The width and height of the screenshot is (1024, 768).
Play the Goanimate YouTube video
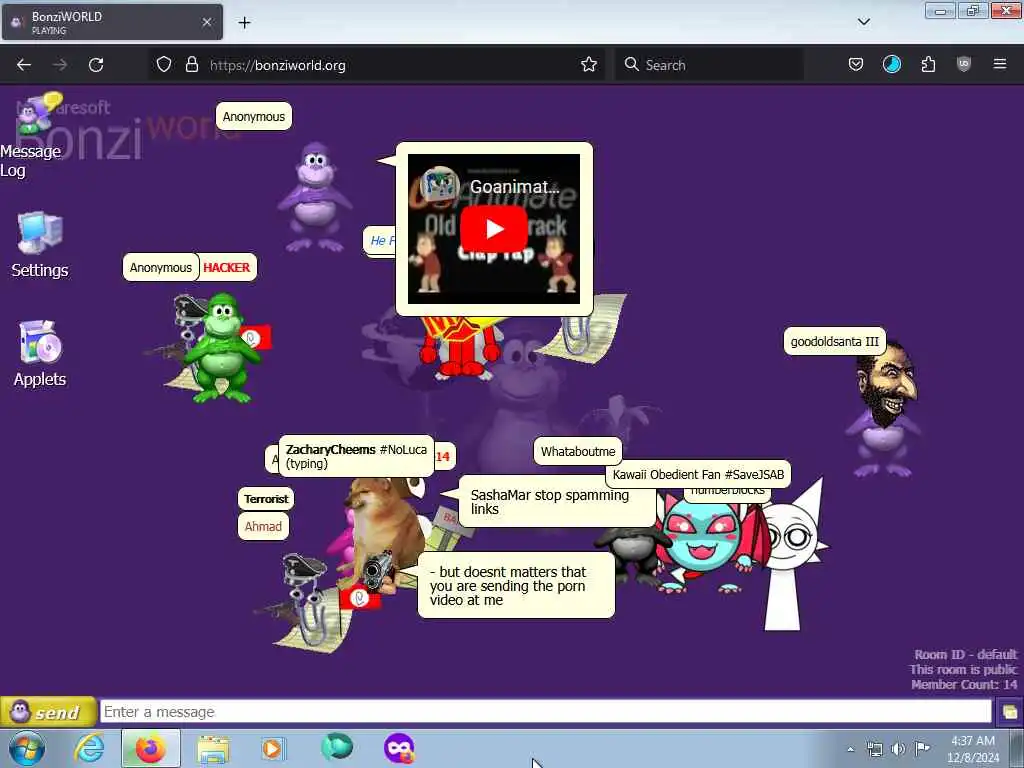click(x=494, y=229)
